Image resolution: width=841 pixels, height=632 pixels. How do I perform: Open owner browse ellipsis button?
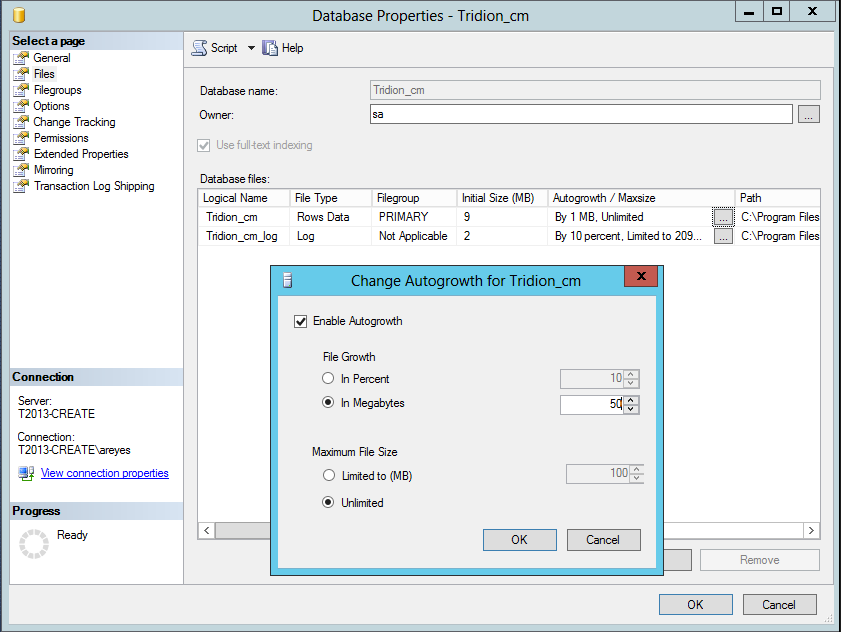pos(809,115)
